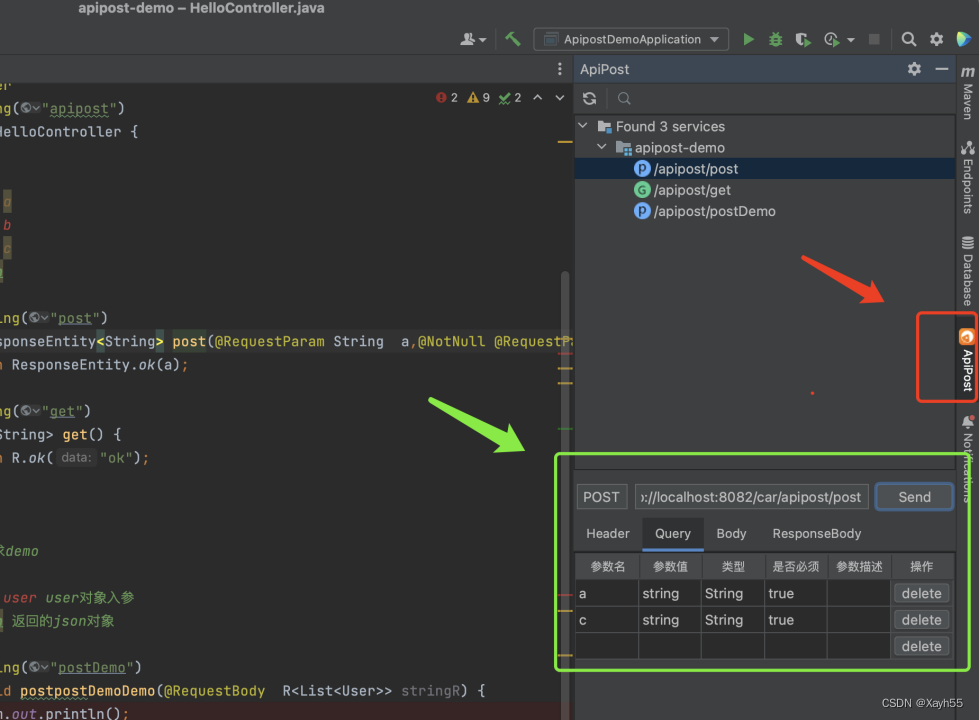This screenshot has width=979, height=720.
Task: Collapse the apipost-demo service node
Action: click(x=601, y=146)
